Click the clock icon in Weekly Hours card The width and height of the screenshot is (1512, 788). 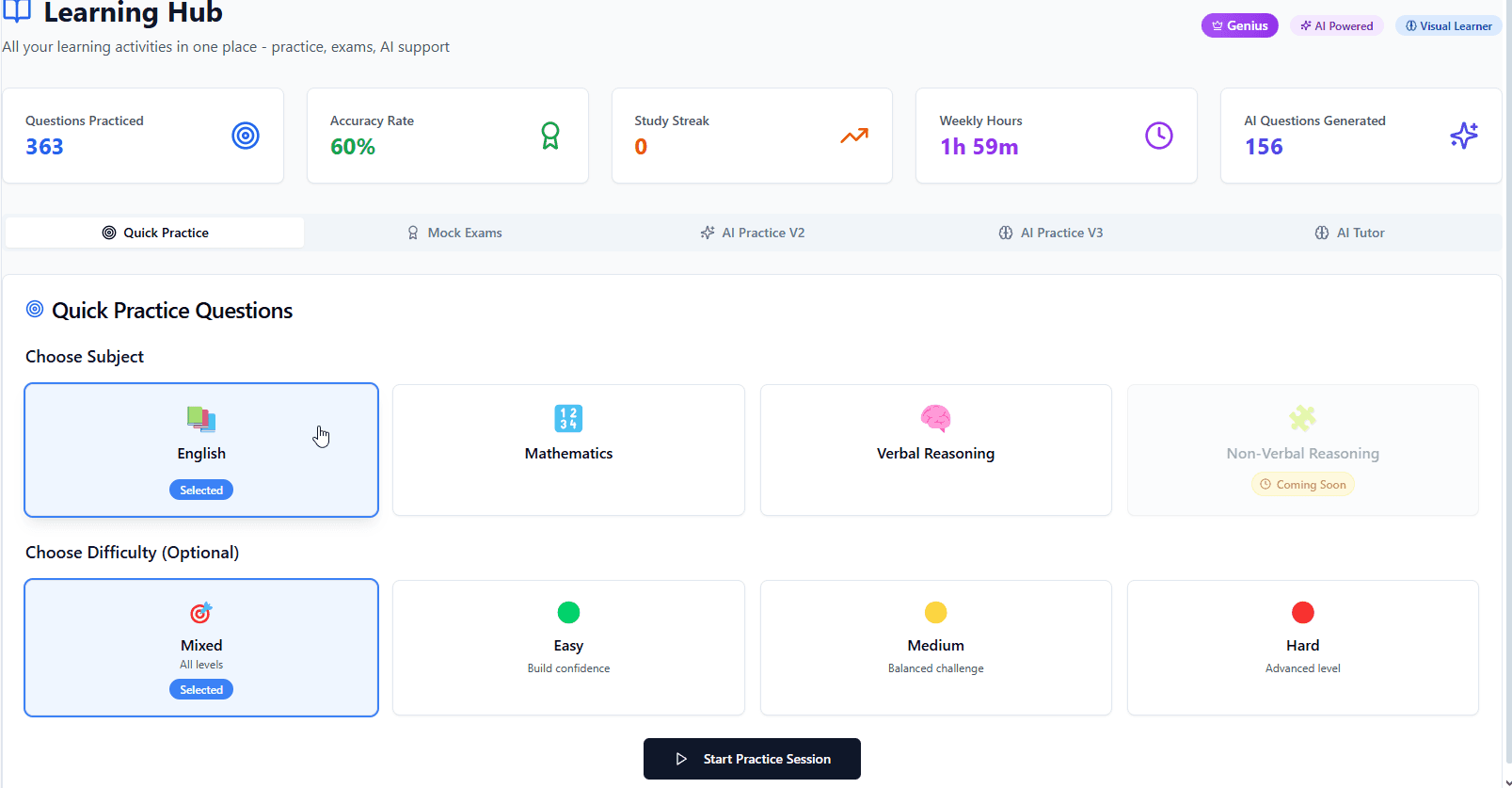(1159, 136)
